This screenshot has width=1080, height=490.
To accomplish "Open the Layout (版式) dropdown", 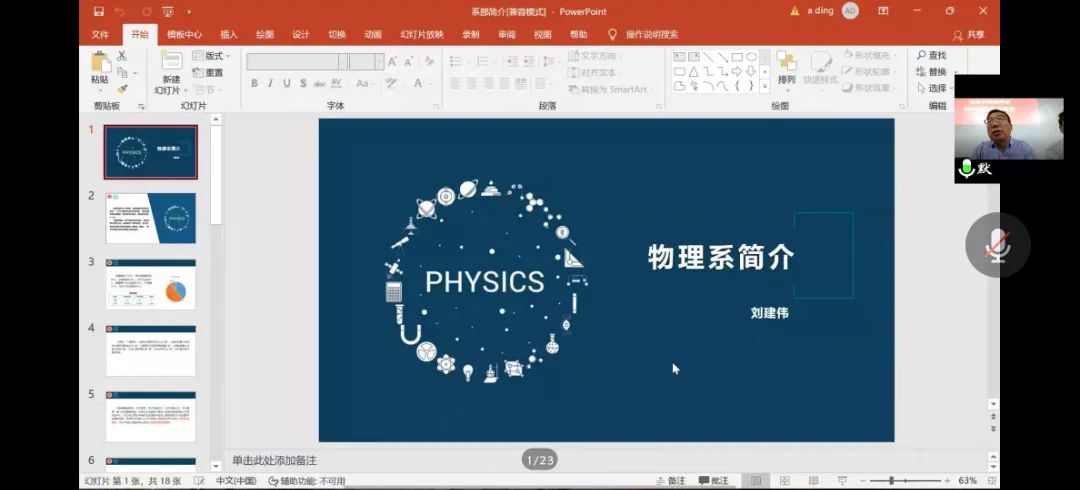I will coord(212,56).
